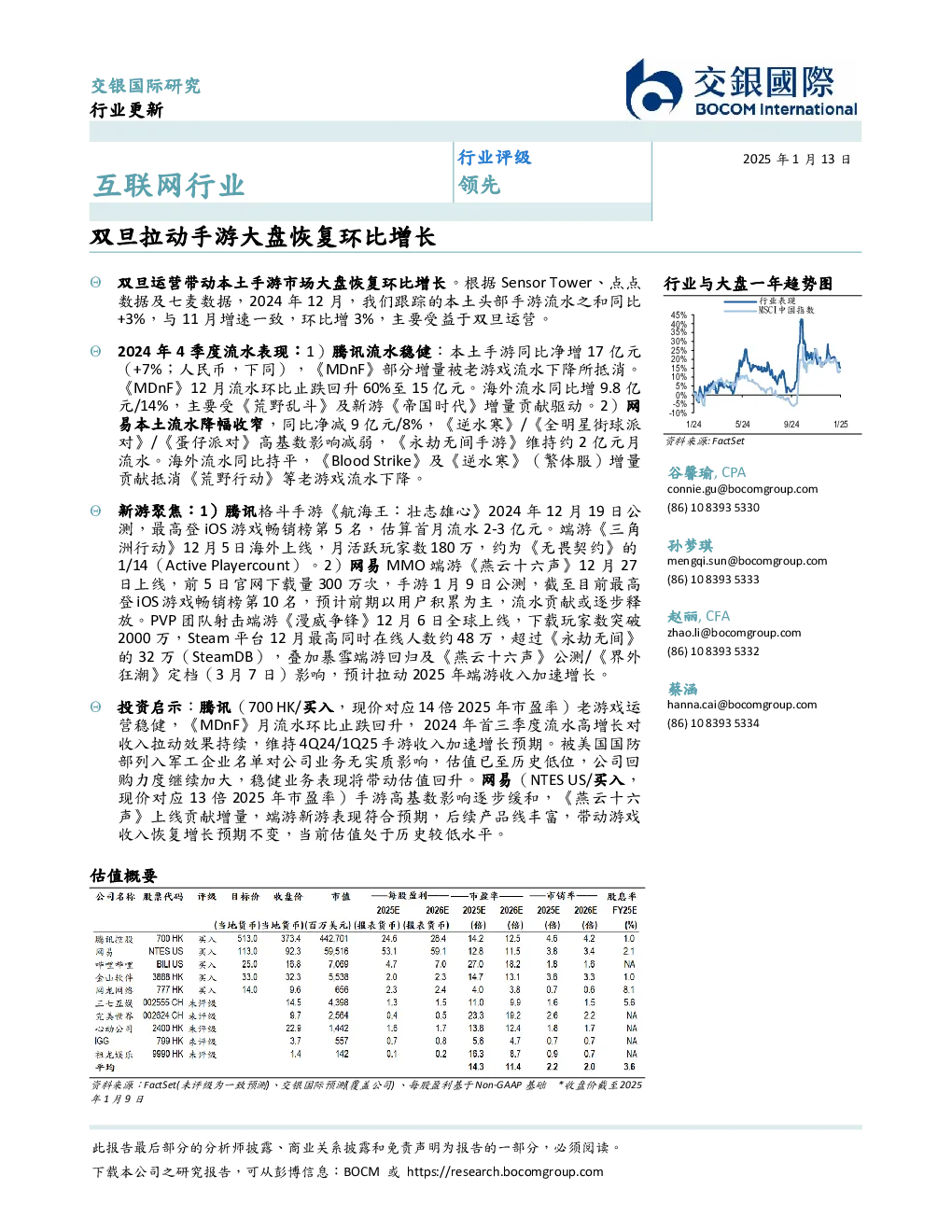Click bullet icon beside 双旦运营带动本土手游市场 paragraph
The height and width of the screenshot is (1232, 952).
pyautogui.click(x=95, y=282)
